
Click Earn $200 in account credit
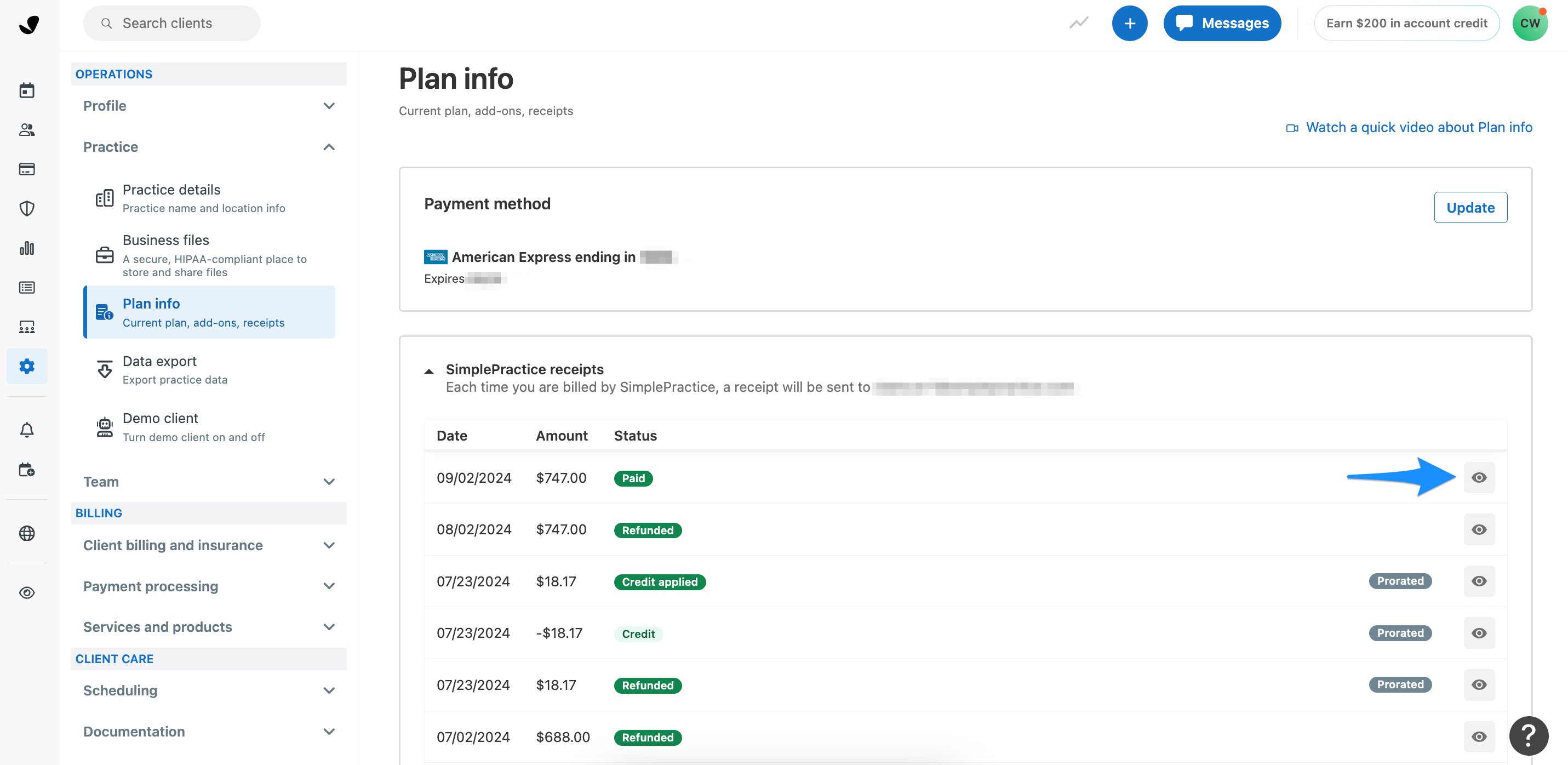tap(1406, 23)
